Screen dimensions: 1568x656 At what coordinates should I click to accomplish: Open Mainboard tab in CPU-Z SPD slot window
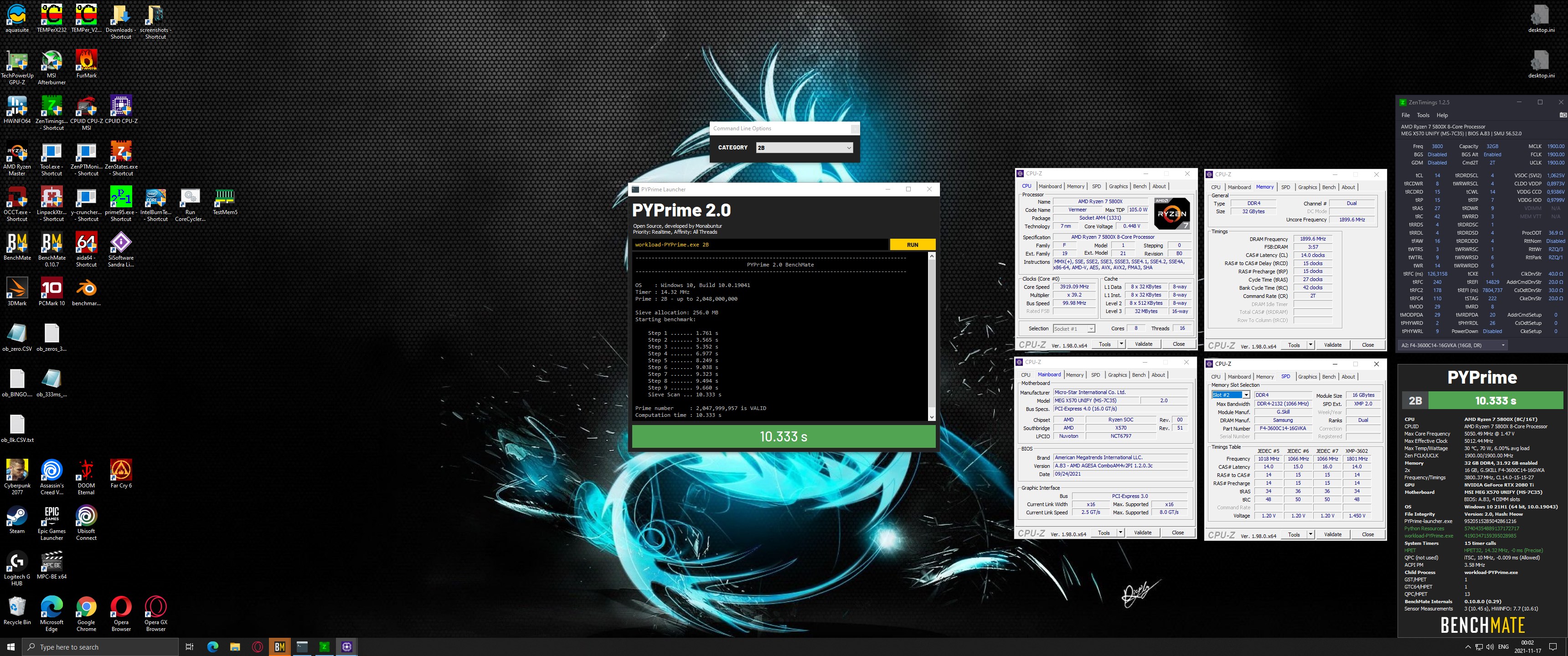(1239, 377)
